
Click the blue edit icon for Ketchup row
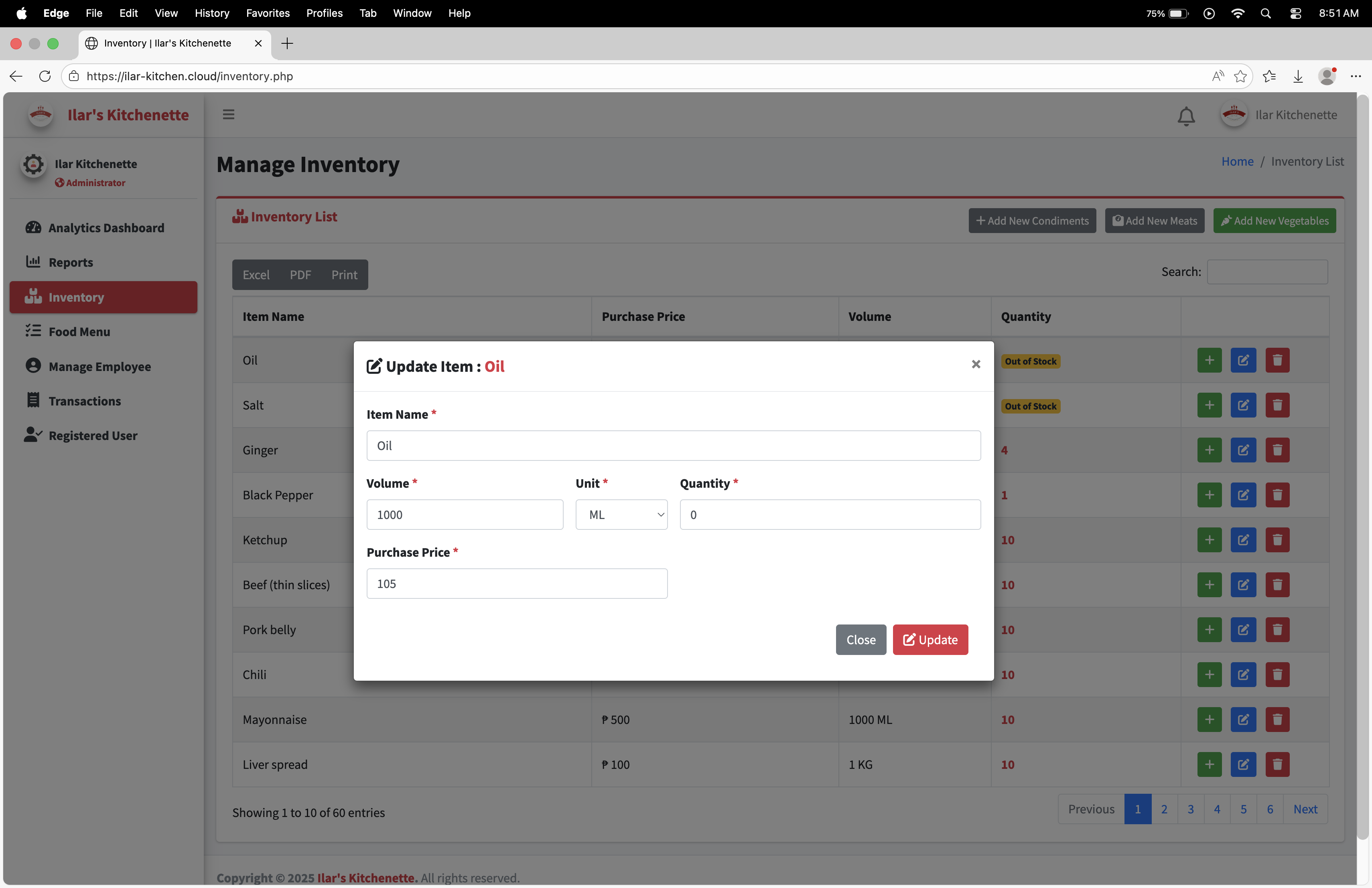[1243, 540]
